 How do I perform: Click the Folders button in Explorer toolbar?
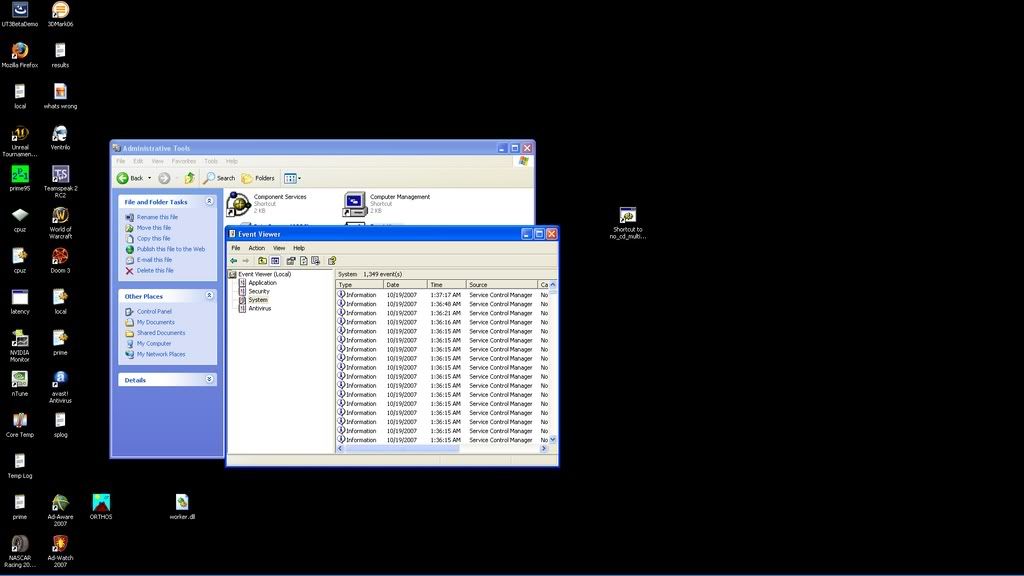pos(258,178)
